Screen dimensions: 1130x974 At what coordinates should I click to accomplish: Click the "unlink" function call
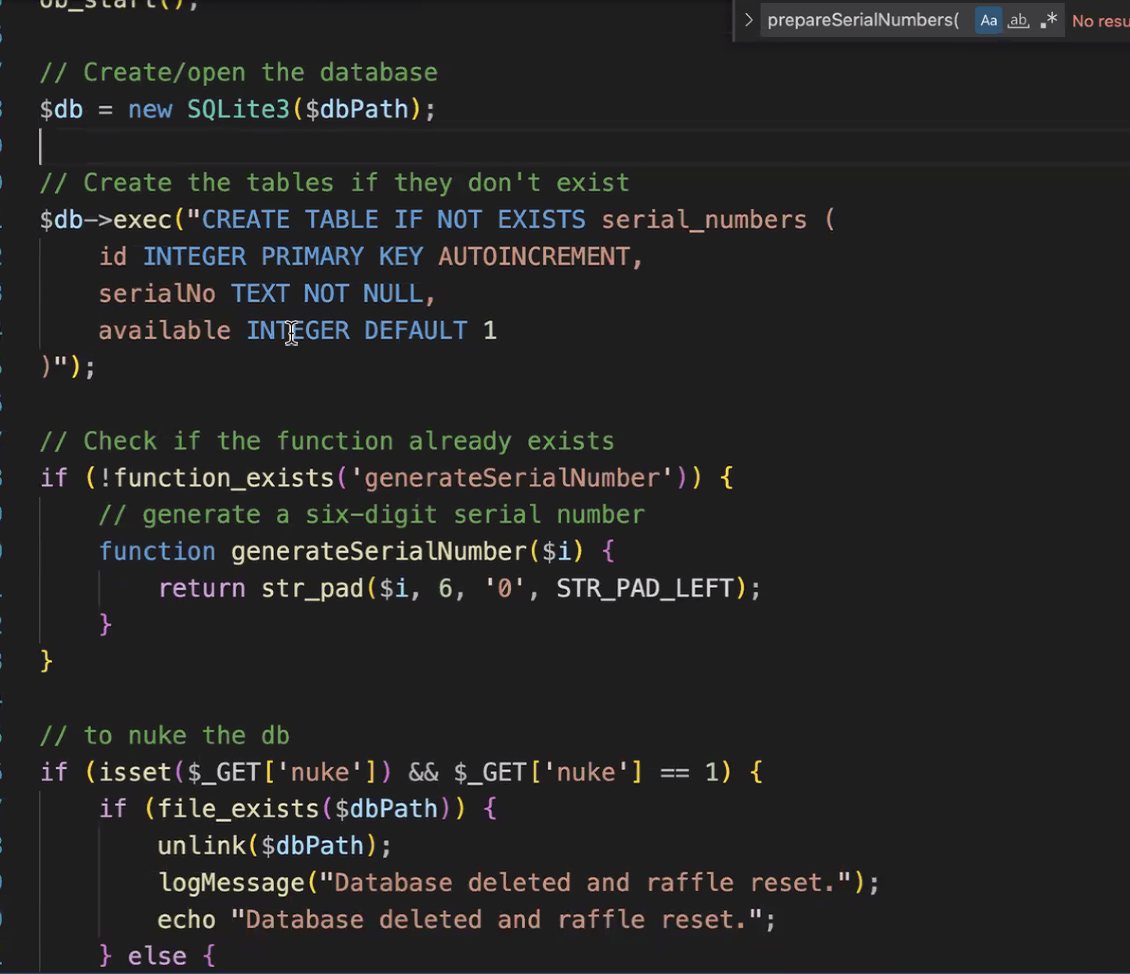pos(202,846)
